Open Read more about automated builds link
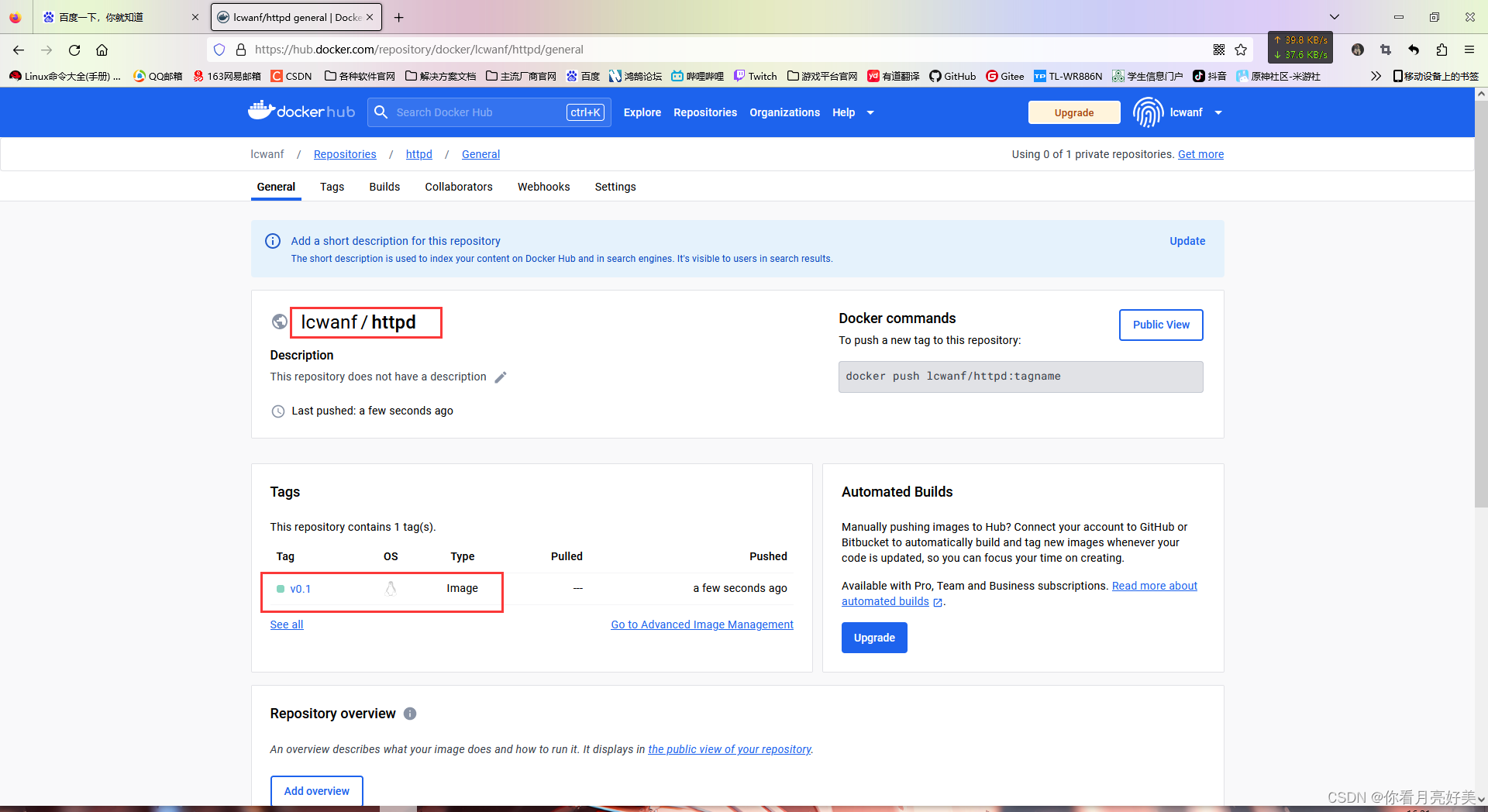The width and height of the screenshot is (1488, 812). tap(1154, 586)
